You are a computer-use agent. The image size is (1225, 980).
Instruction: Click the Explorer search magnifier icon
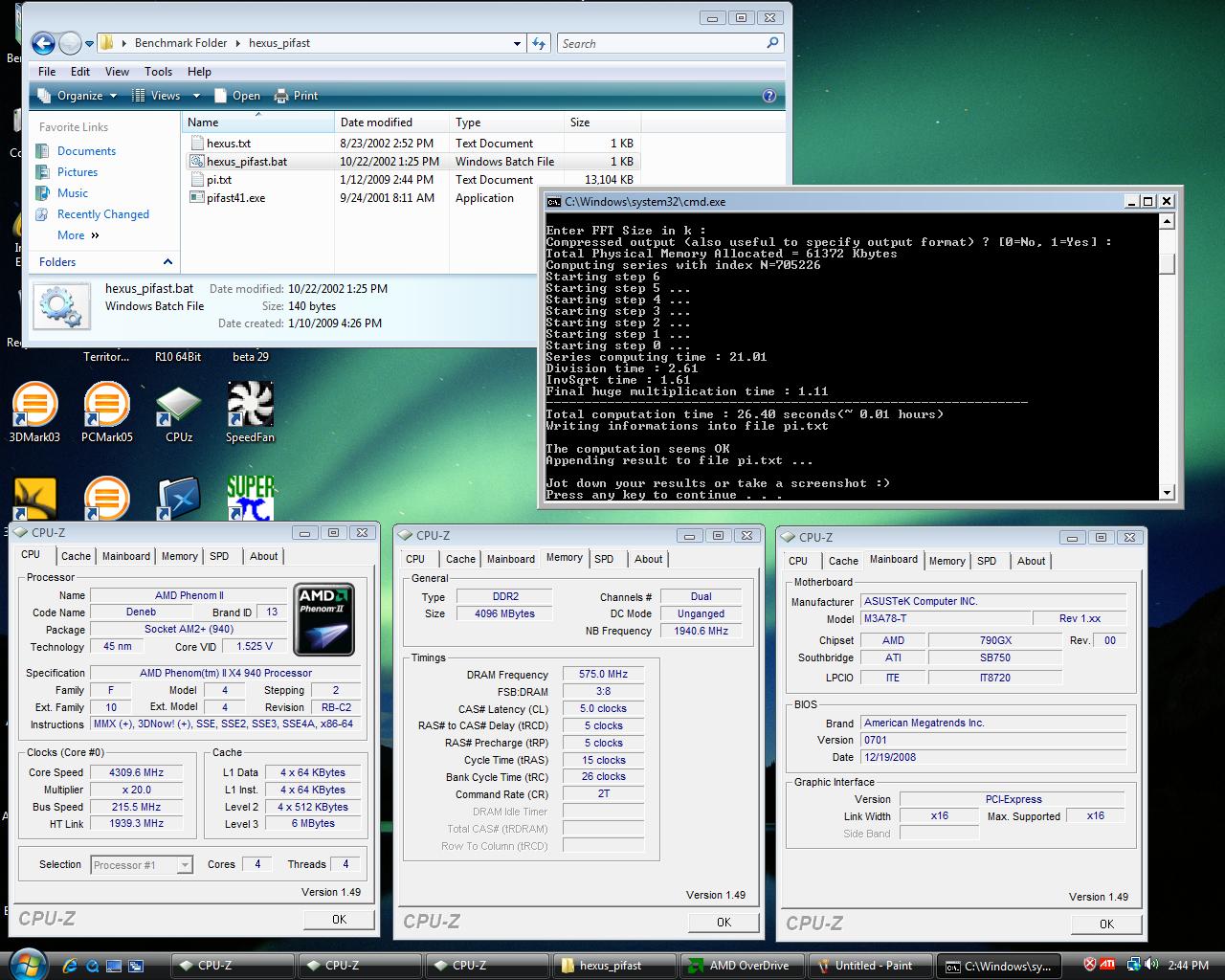click(x=772, y=43)
